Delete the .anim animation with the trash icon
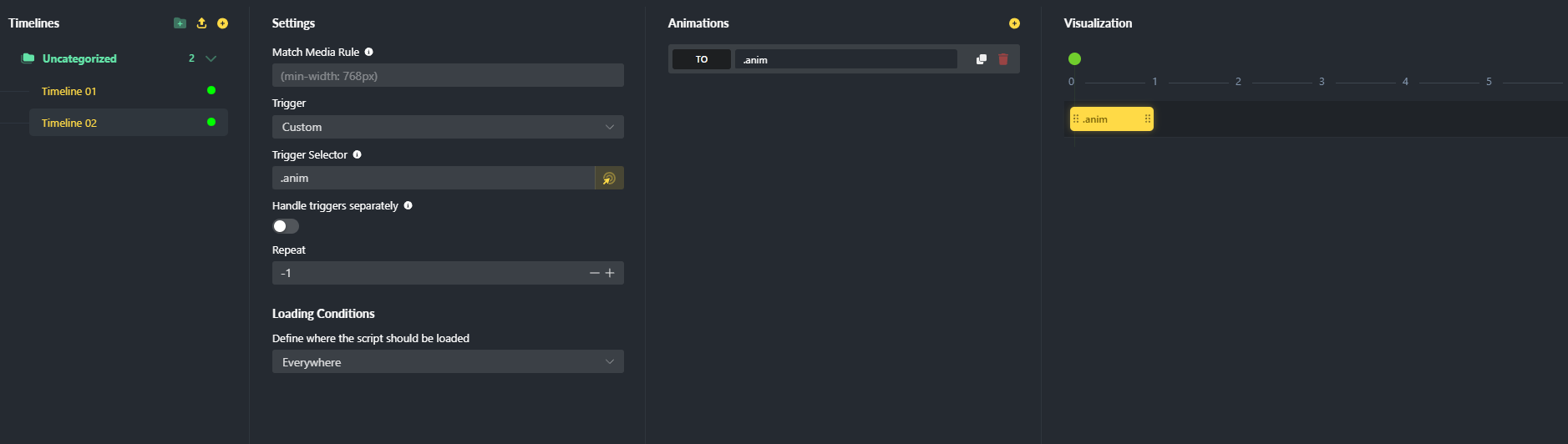This screenshot has height=444, width=1568. [x=1003, y=59]
